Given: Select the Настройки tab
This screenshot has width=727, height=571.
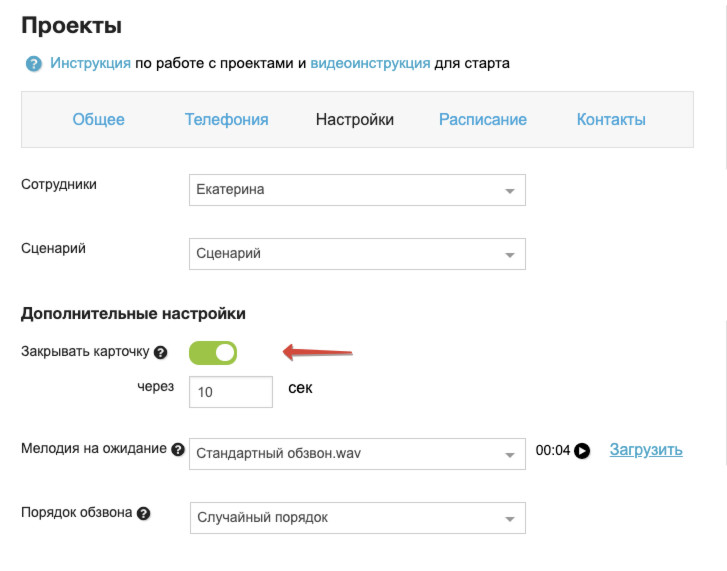Looking at the screenshot, I should pyautogui.click(x=355, y=120).
